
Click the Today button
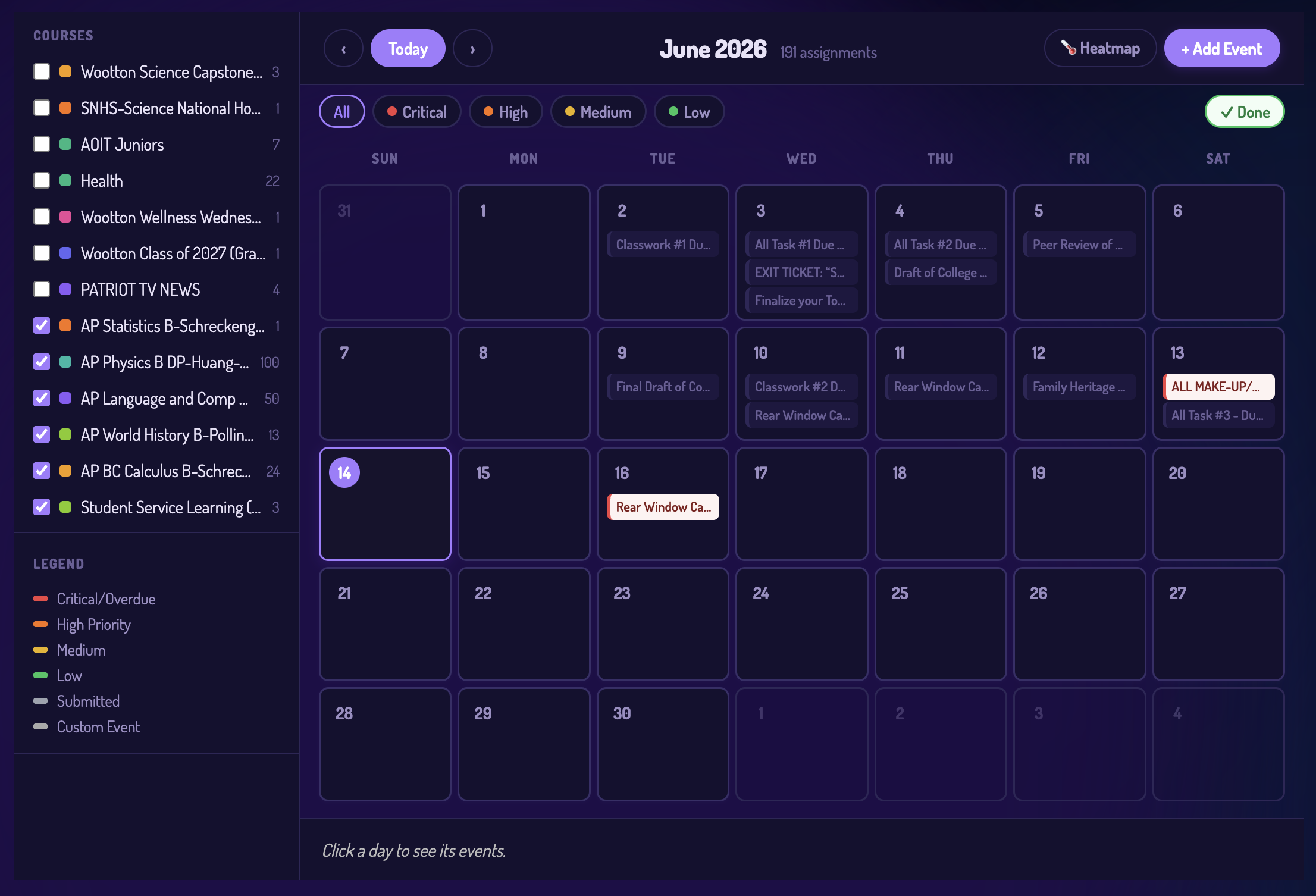(x=408, y=49)
